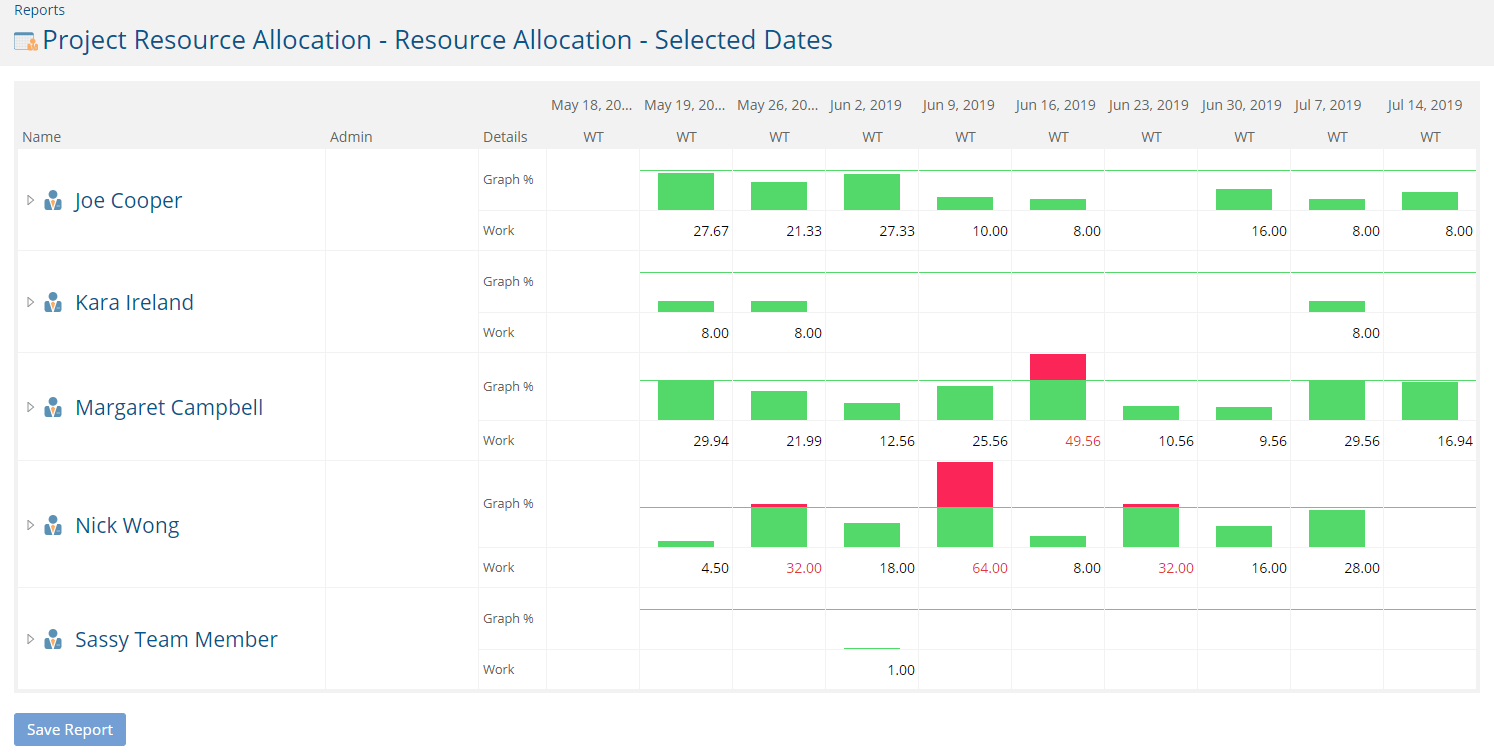Screen dimensions: 1494x756
Task: Open Margaret Campbell's resource link
Action: click(x=169, y=408)
